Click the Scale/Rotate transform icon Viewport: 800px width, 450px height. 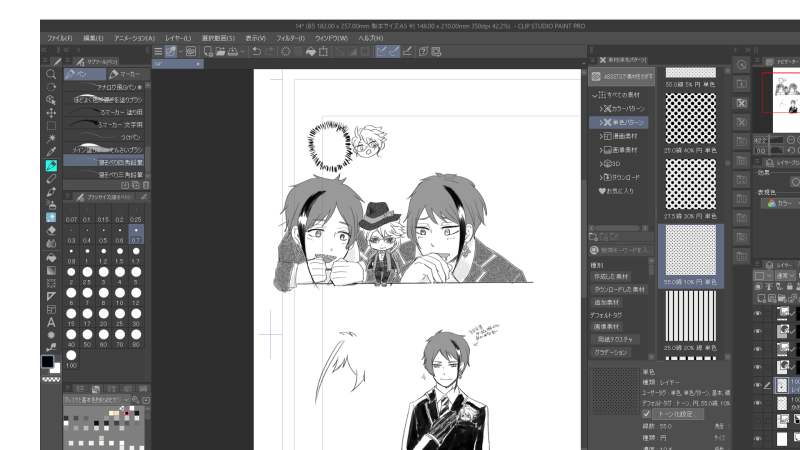coord(323,51)
